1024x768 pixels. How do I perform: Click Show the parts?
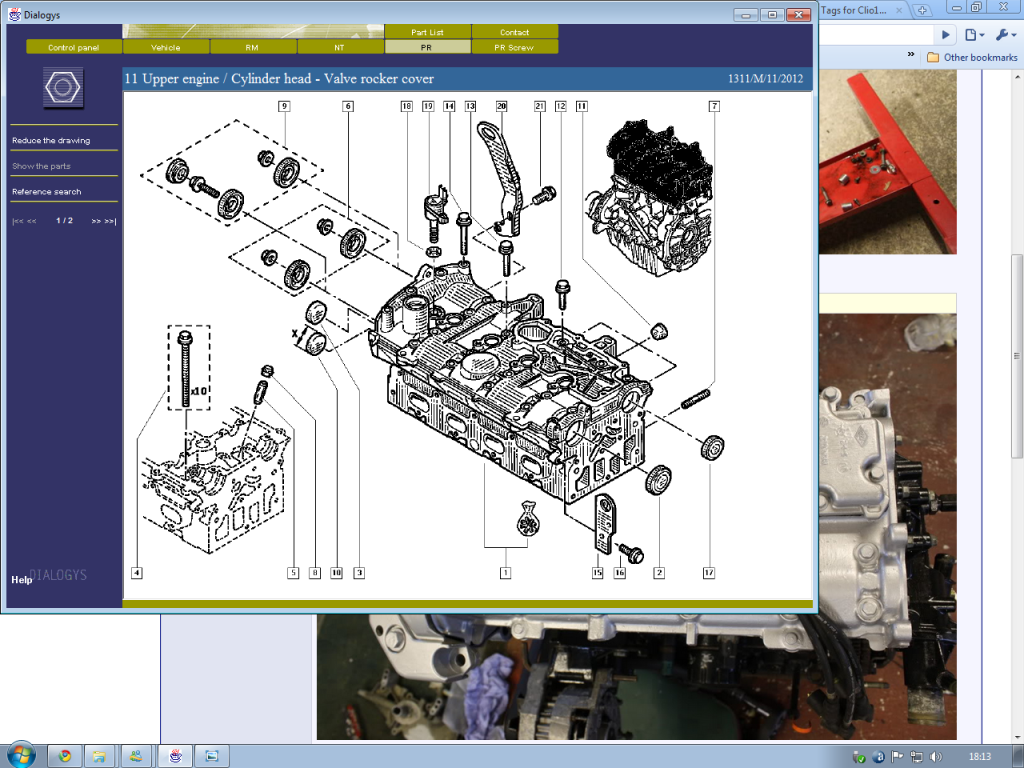[41, 166]
